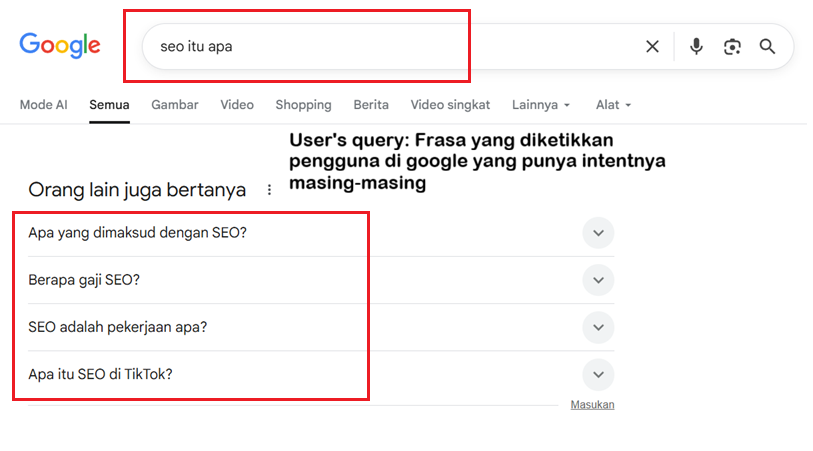Expand chevron for SEO adalah pekerjaan apa

point(598,327)
